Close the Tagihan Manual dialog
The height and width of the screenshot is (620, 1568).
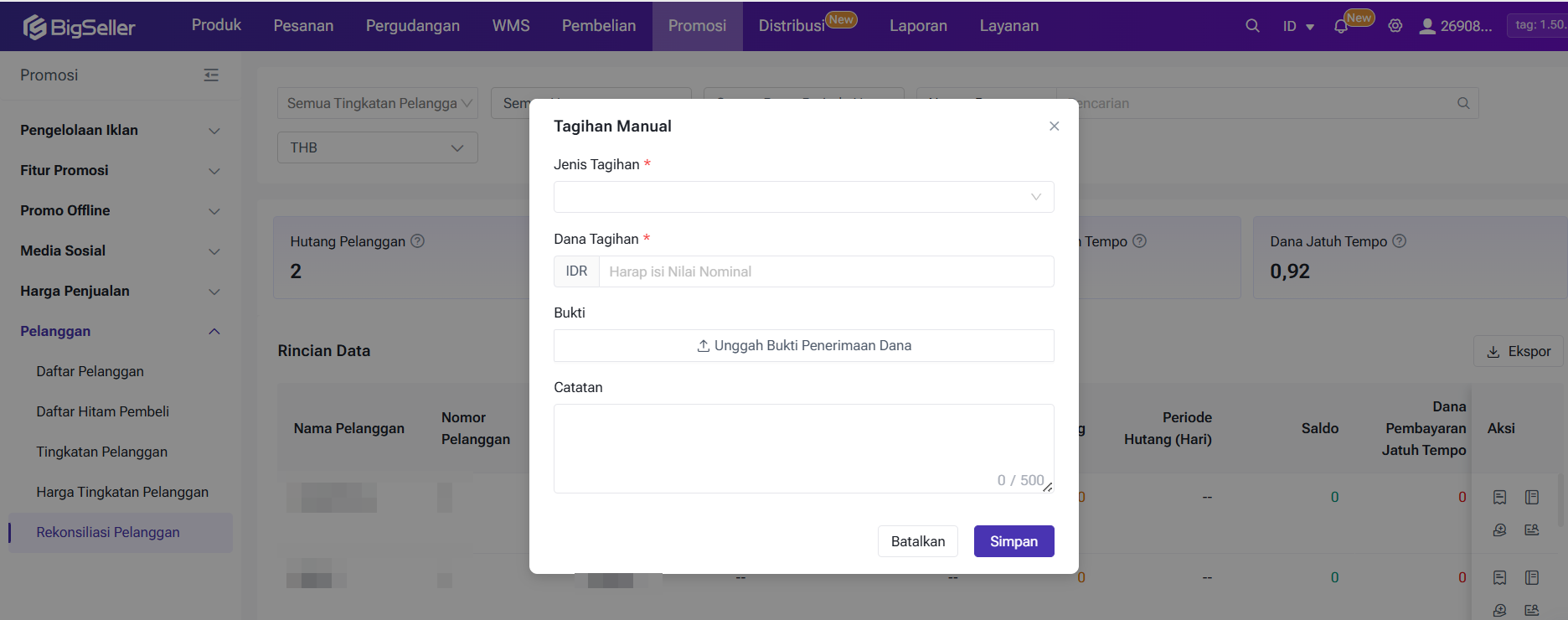click(x=1054, y=127)
